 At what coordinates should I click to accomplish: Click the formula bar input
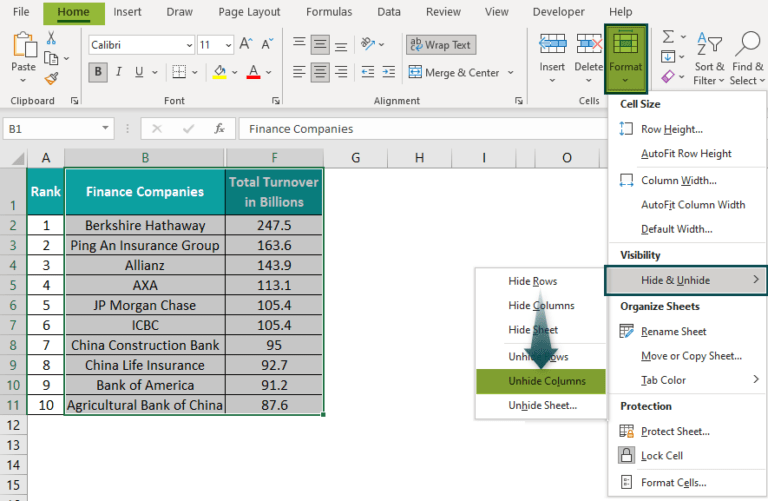423,129
